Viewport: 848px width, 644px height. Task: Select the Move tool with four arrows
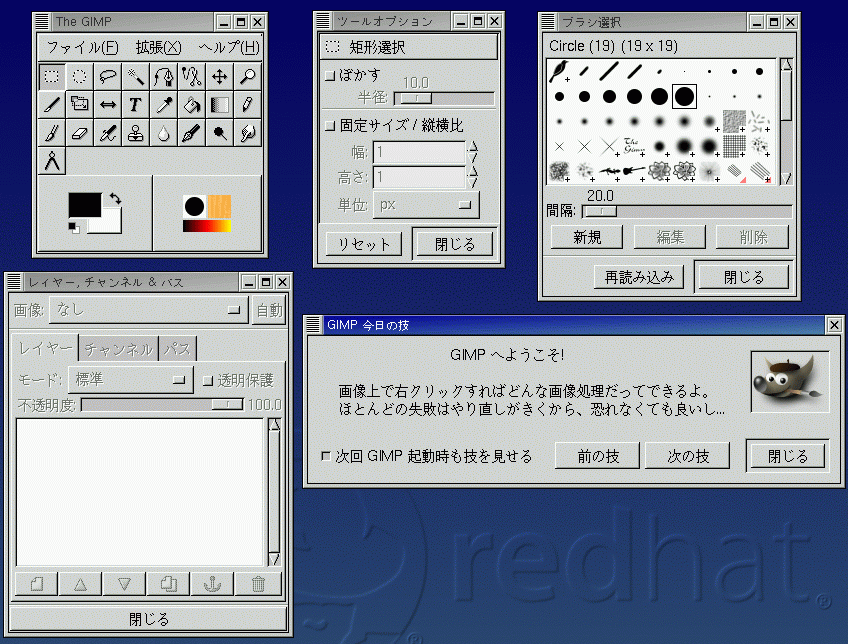coord(220,76)
